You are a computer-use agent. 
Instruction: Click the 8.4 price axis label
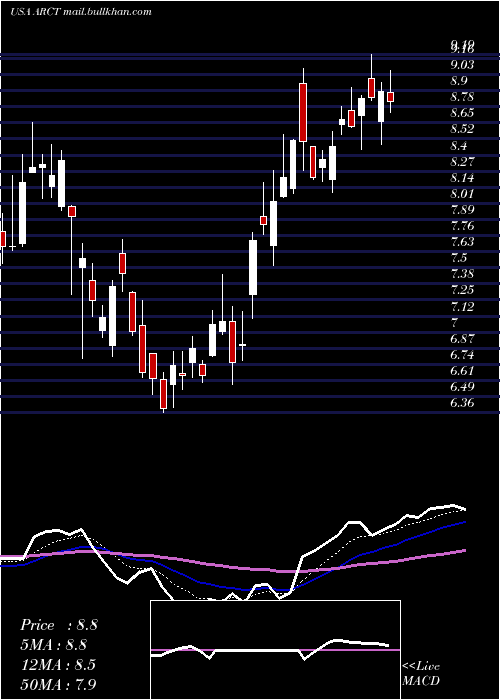pyautogui.click(x=458, y=146)
